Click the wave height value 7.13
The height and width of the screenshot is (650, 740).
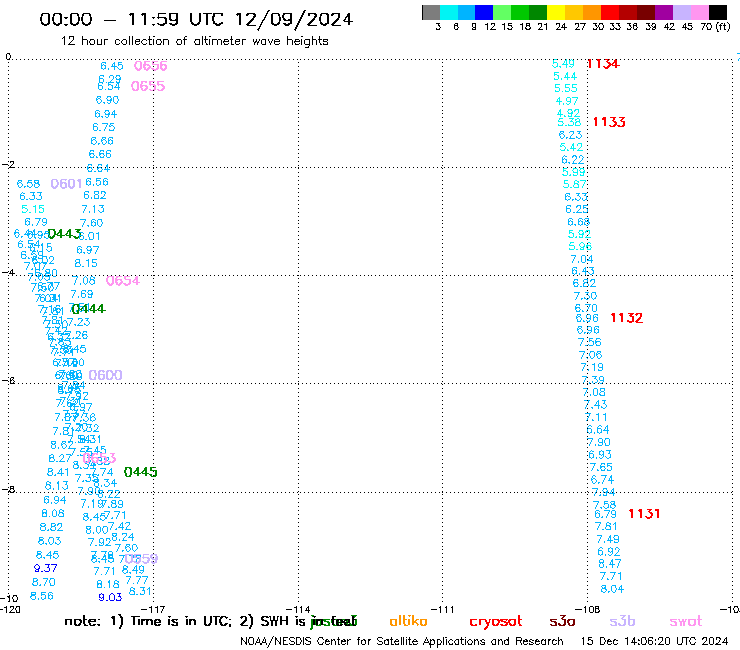93,209
